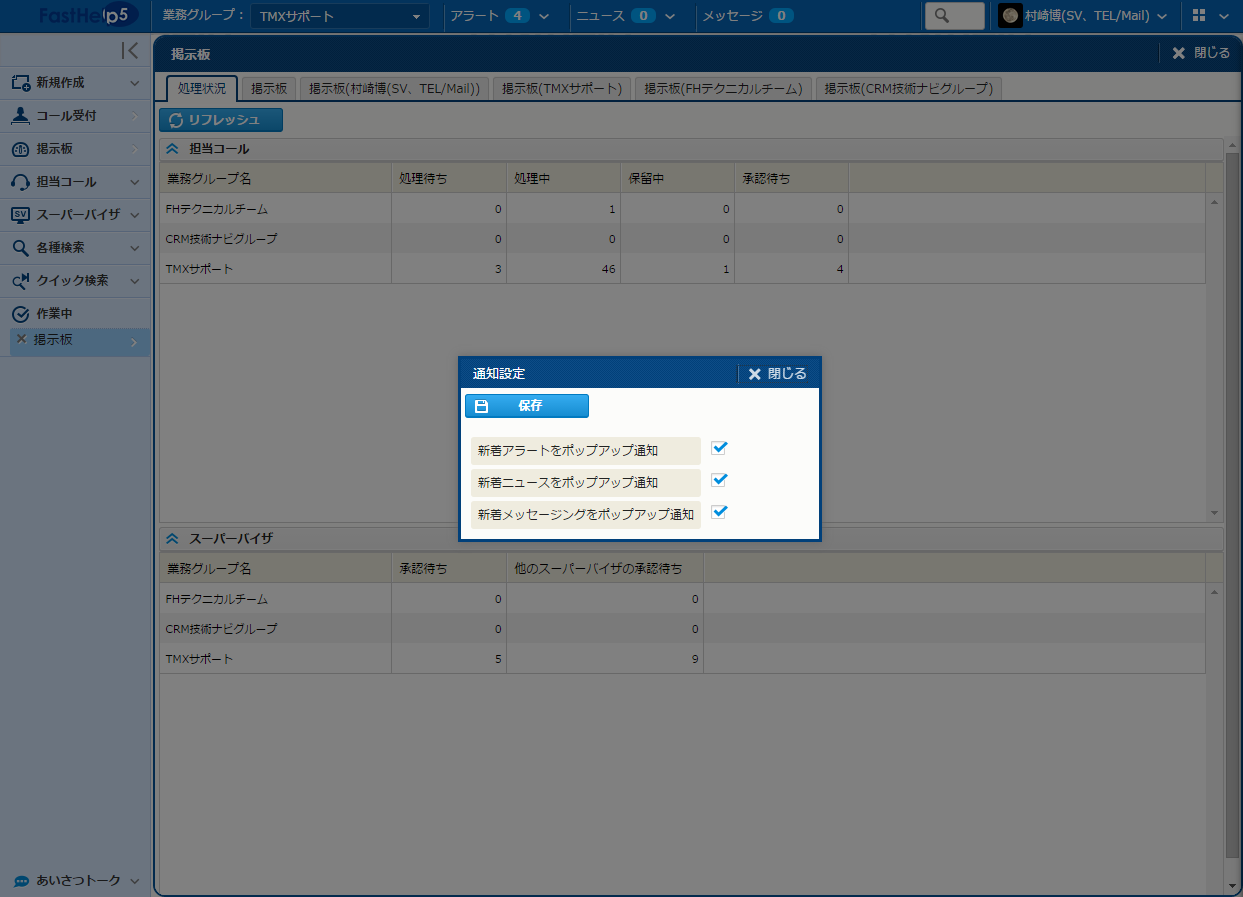
Task: Open コール受付 from the sidebar
Action: point(66,116)
